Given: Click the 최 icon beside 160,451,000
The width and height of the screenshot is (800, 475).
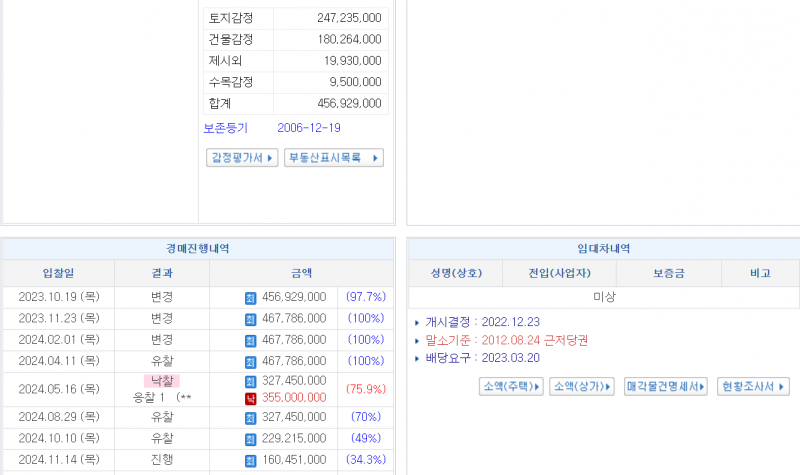Looking at the screenshot, I should pyautogui.click(x=250, y=460).
